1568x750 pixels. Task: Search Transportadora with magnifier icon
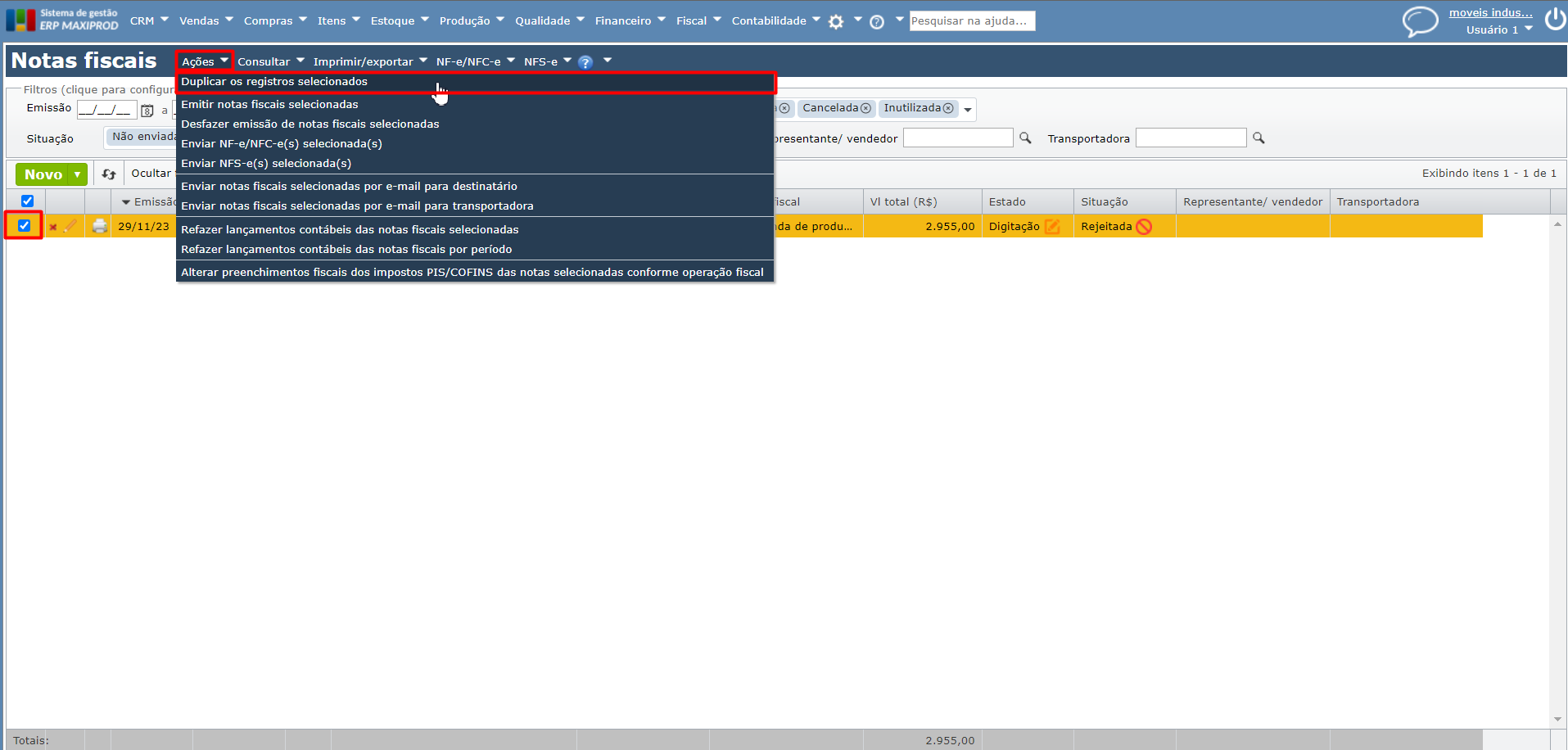point(1258,138)
